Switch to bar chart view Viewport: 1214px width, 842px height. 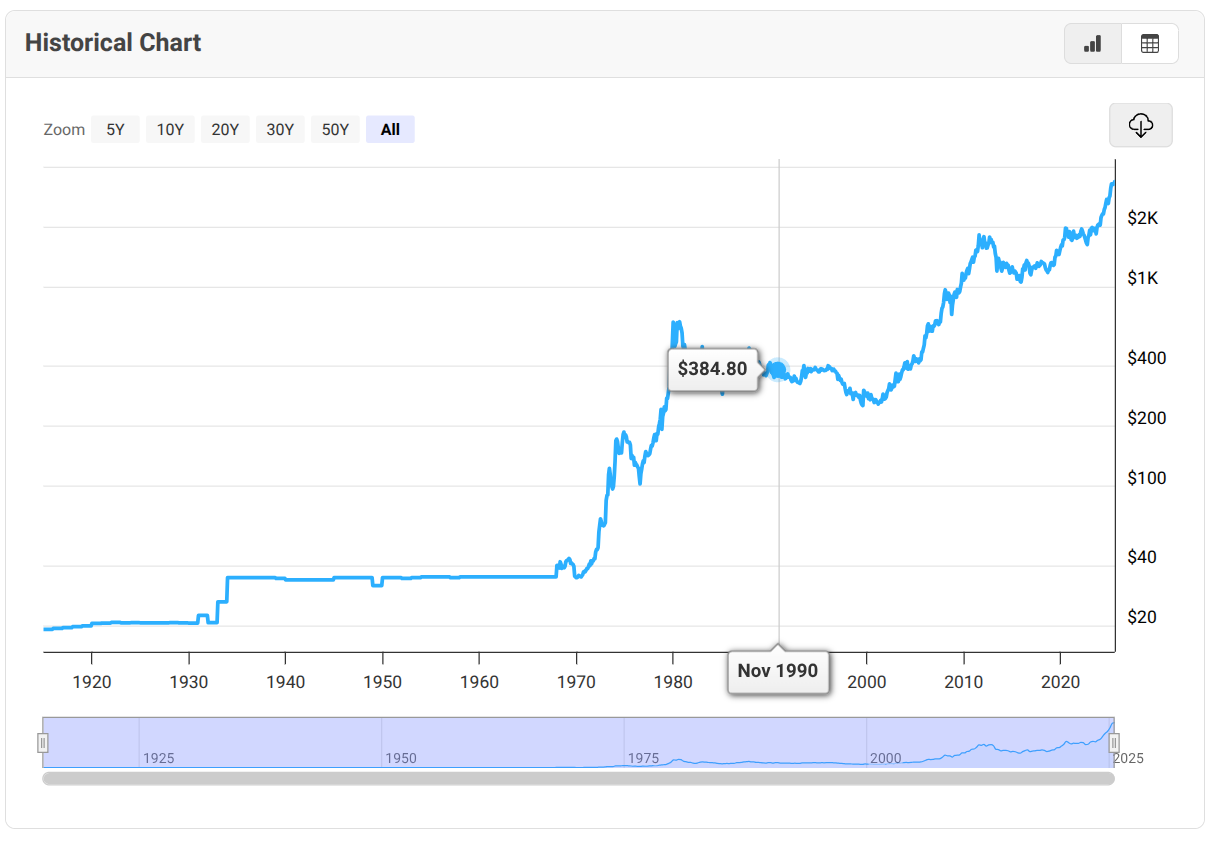(x=1093, y=44)
